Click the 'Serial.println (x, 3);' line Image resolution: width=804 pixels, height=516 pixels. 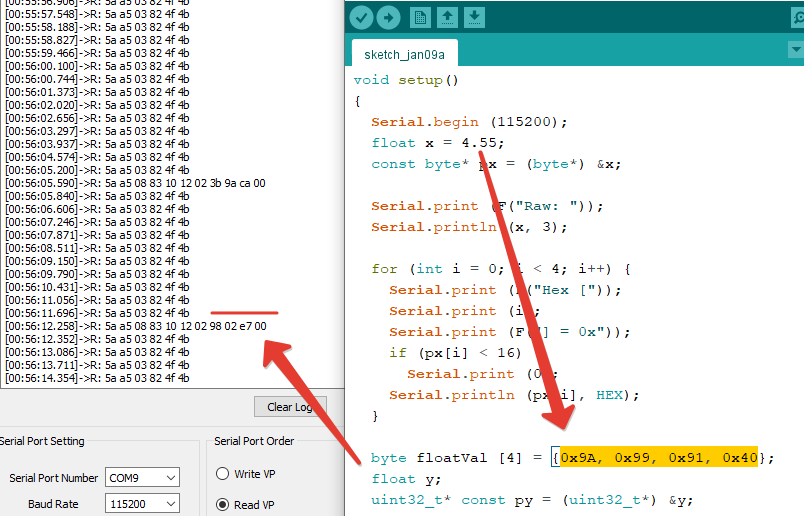click(469, 227)
